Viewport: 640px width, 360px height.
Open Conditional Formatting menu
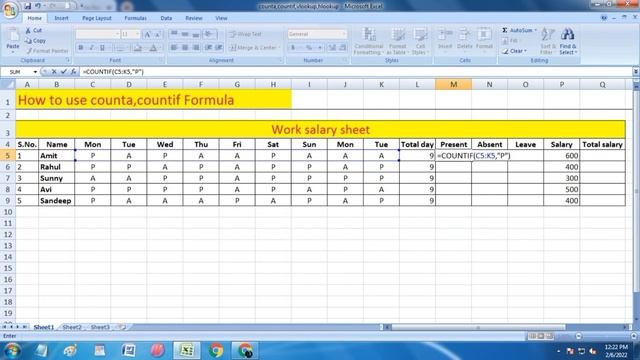pos(369,41)
